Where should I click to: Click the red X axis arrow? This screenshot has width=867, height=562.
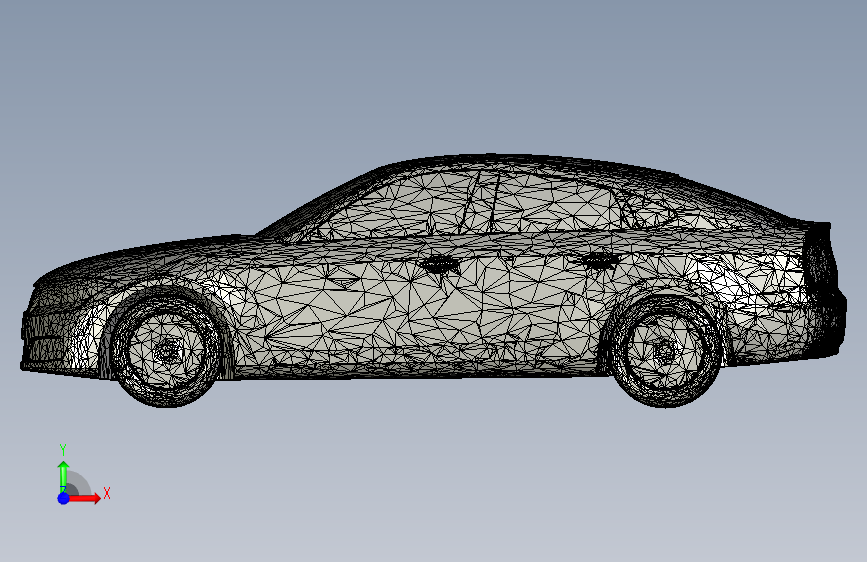click(85, 498)
